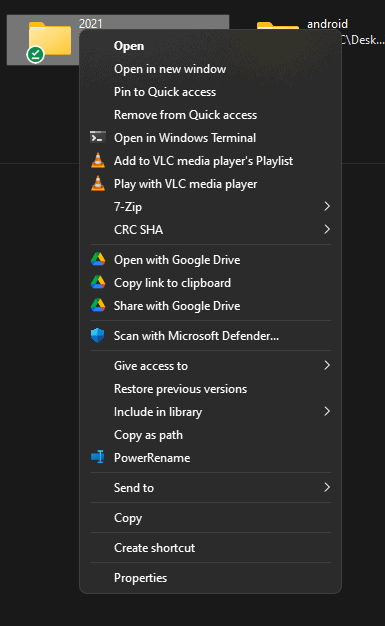This screenshot has width=385, height=626.
Task: Select Copy as path
Action: (x=210, y=435)
